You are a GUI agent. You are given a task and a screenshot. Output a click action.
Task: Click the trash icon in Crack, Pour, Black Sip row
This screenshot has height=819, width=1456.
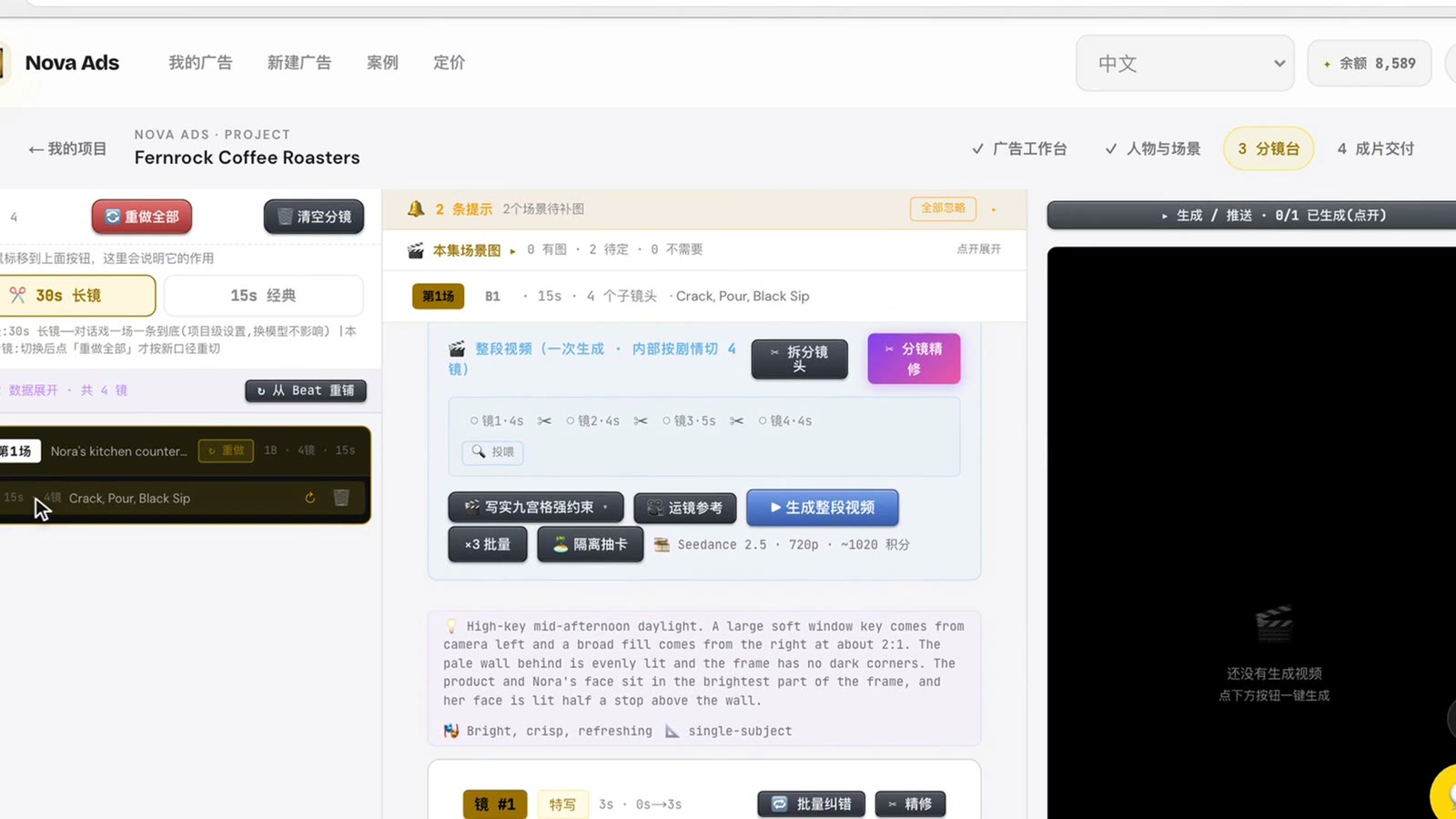click(341, 498)
